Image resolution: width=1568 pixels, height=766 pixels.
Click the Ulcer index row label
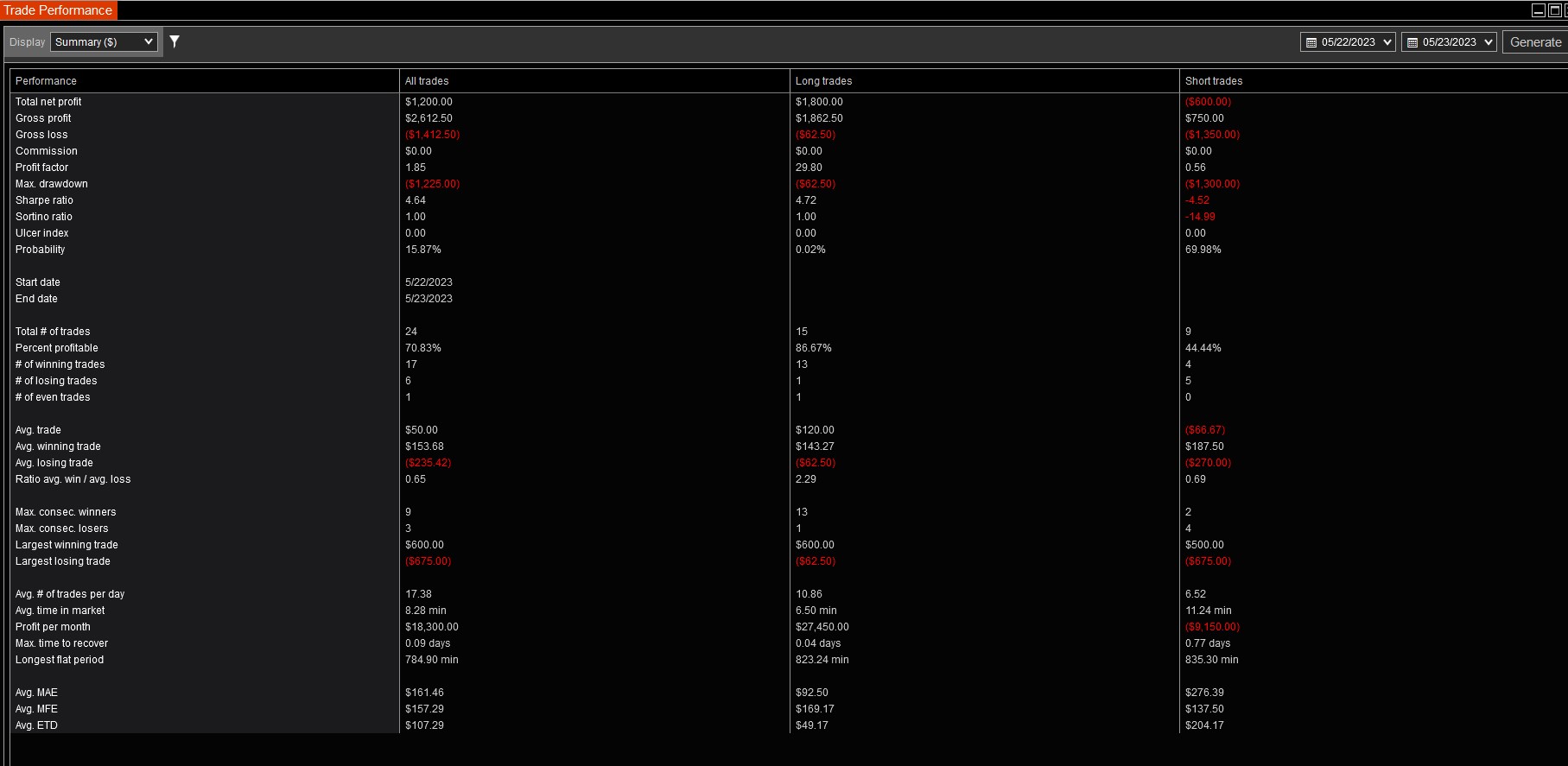pyautogui.click(x=42, y=233)
